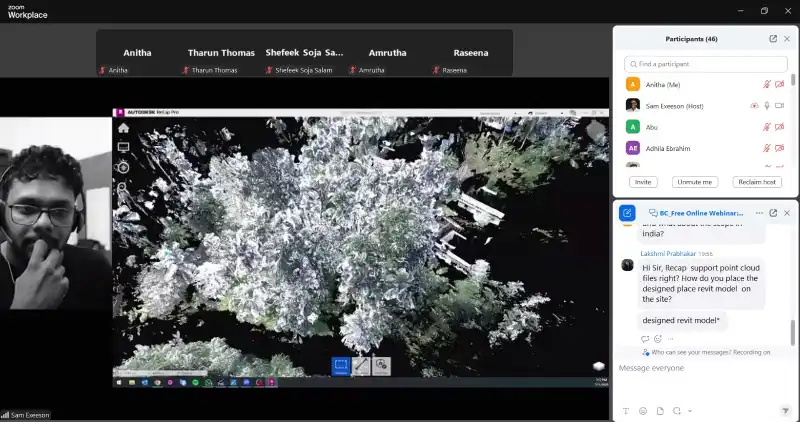The width and height of the screenshot is (800, 422).
Task: Open the new chat compose icon
Action: pyautogui.click(x=627, y=213)
